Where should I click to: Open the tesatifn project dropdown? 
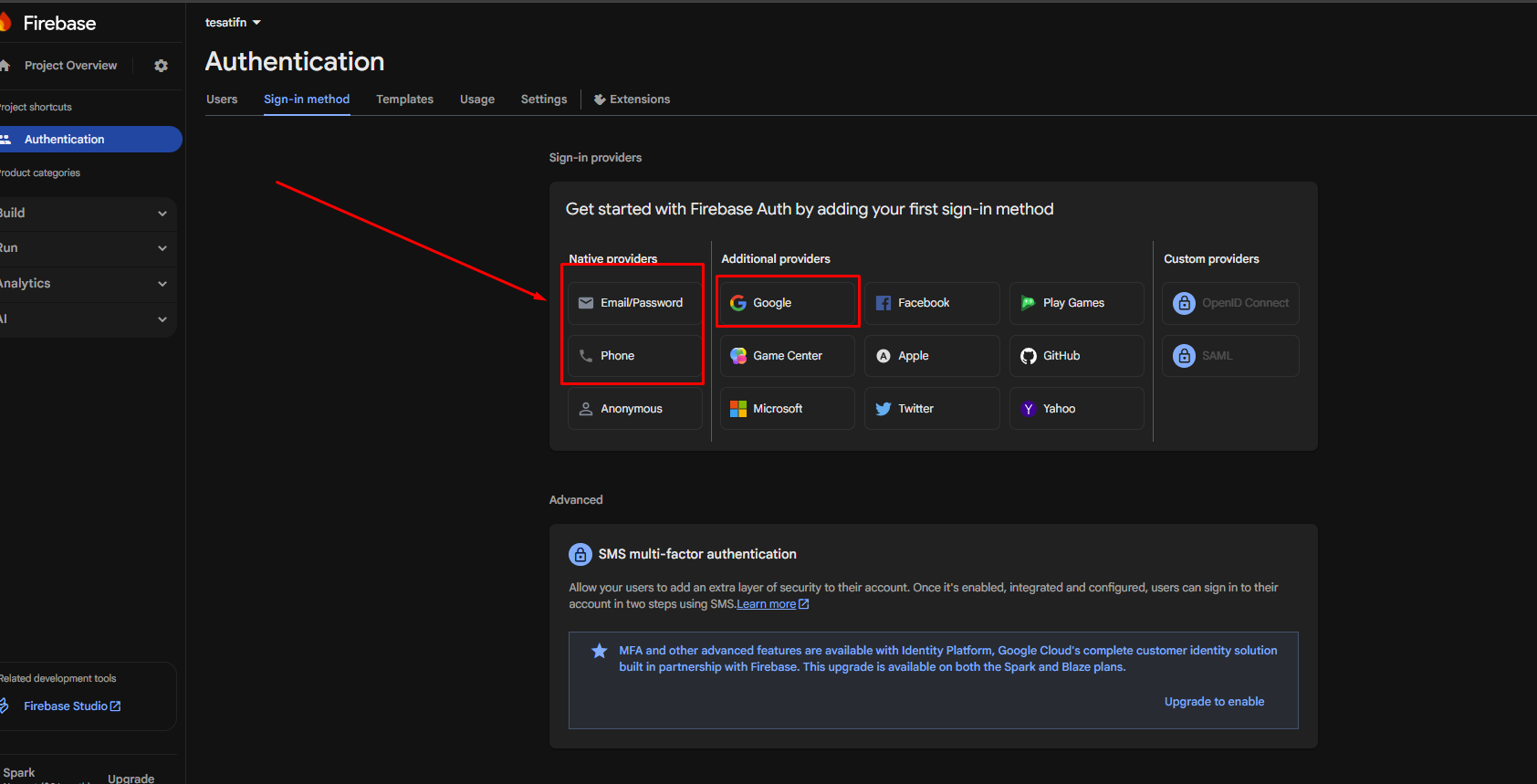coord(233,23)
